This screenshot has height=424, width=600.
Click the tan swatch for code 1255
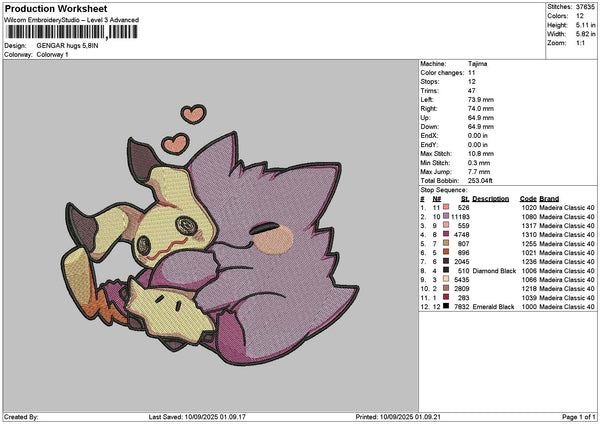point(446,243)
